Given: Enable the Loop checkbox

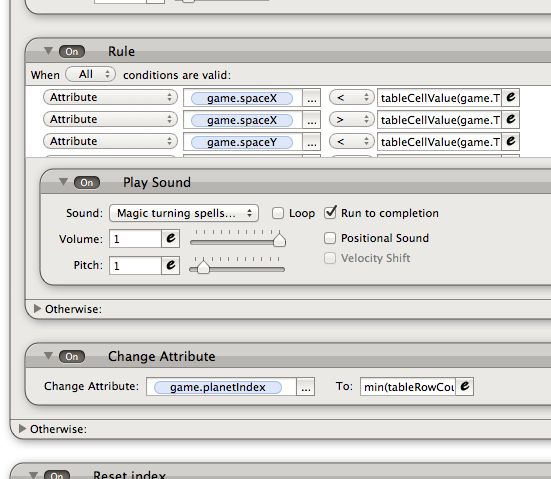Looking at the screenshot, I should (278, 213).
